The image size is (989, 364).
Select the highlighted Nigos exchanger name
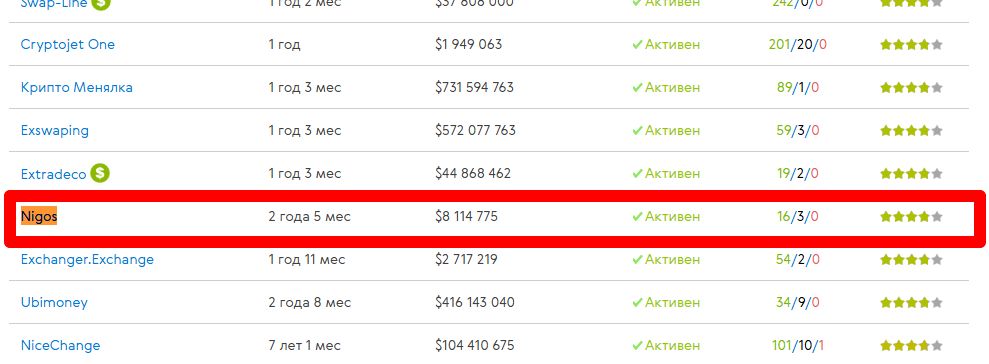[x=38, y=216]
